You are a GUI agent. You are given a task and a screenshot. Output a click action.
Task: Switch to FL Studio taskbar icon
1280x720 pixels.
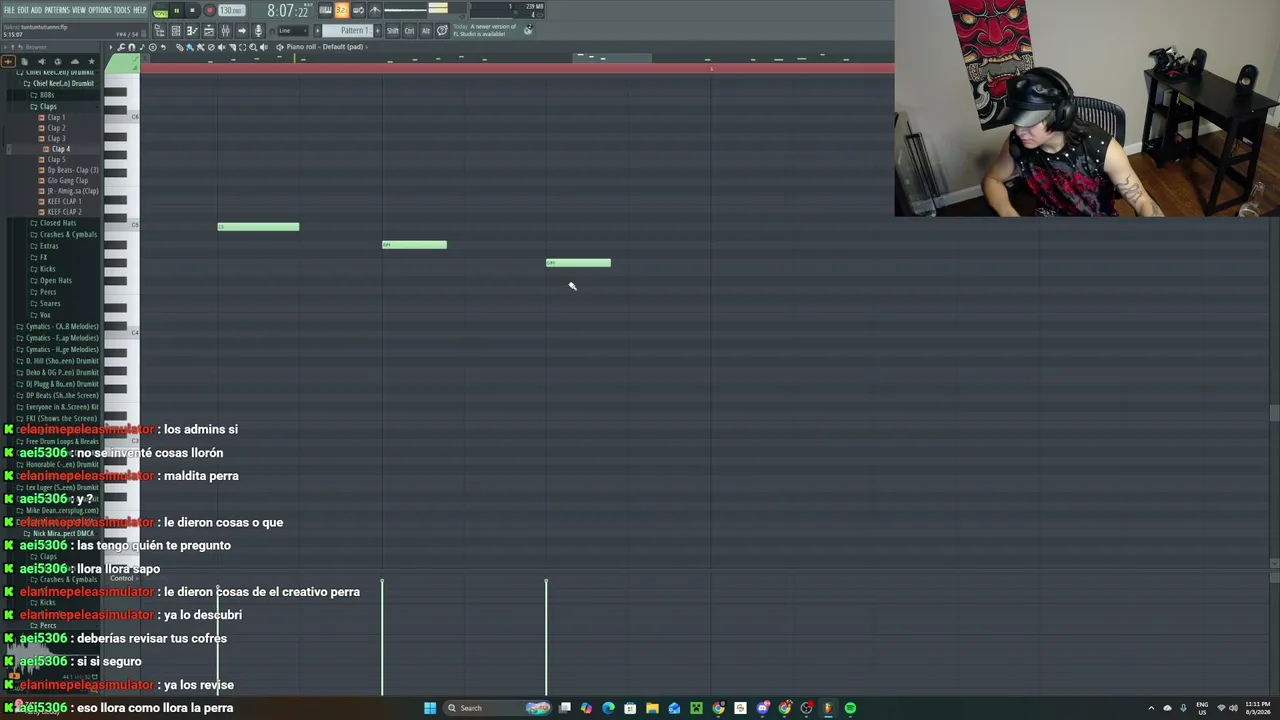click(x=828, y=708)
